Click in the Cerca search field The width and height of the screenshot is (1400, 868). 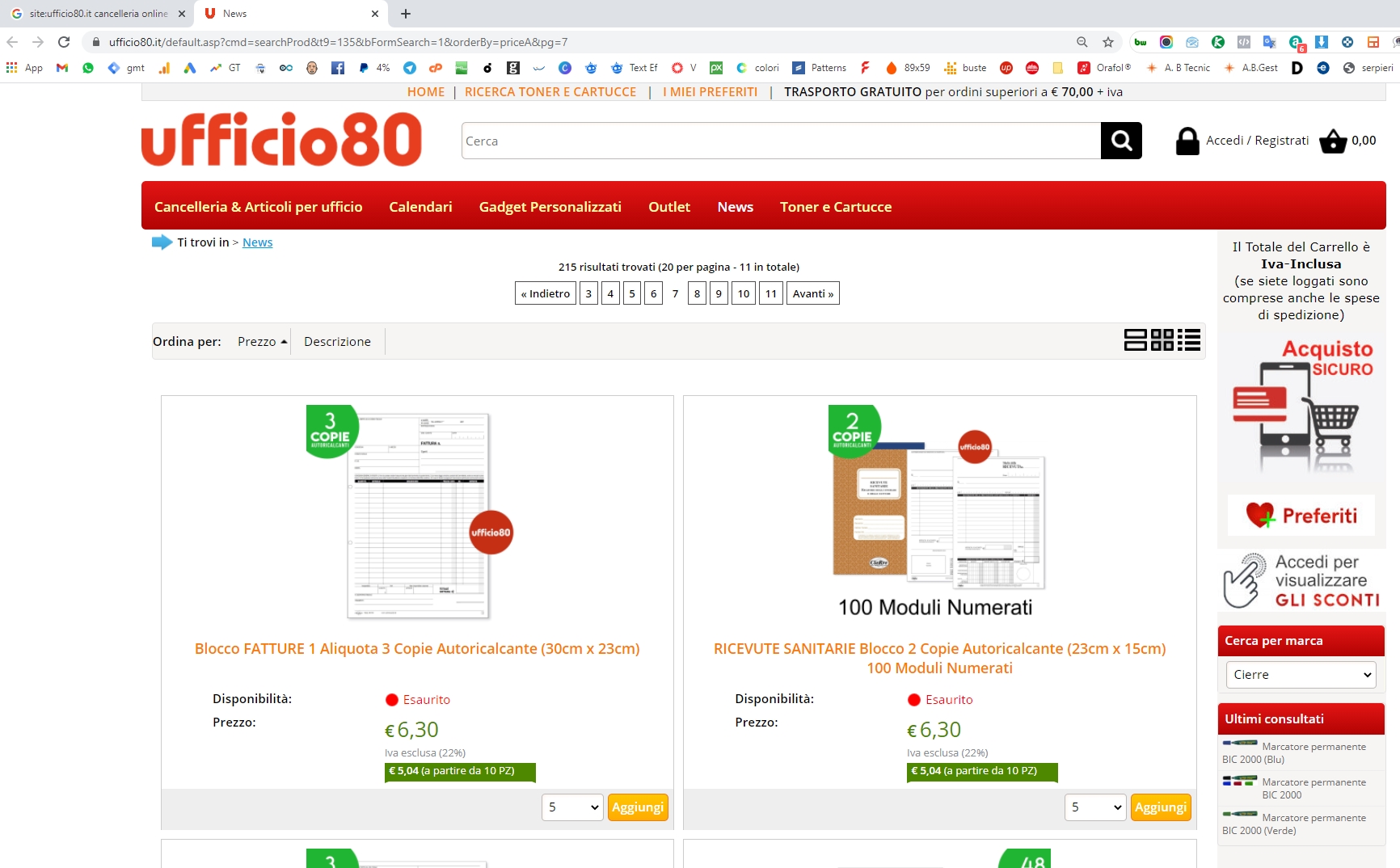pos(781,141)
